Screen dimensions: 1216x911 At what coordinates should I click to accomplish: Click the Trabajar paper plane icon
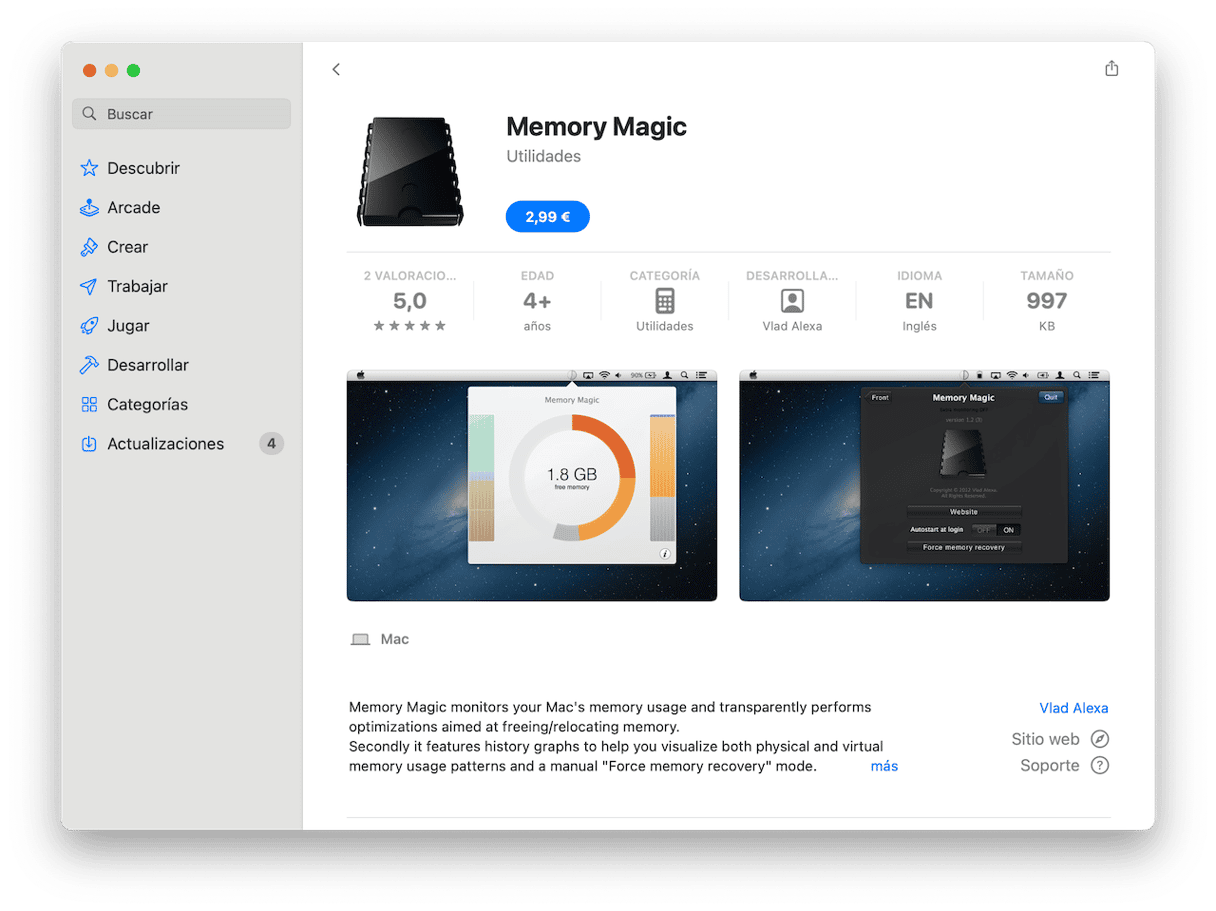(x=89, y=286)
